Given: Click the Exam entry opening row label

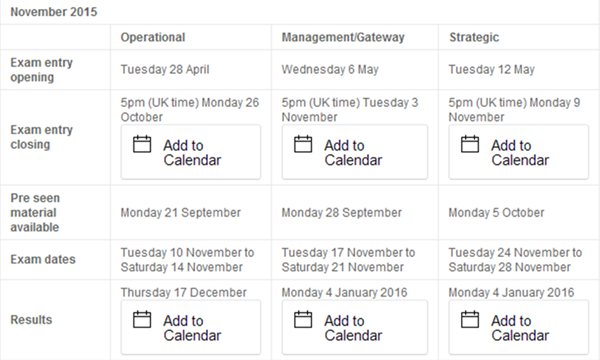Looking at the screenshot, I should 41,70.
